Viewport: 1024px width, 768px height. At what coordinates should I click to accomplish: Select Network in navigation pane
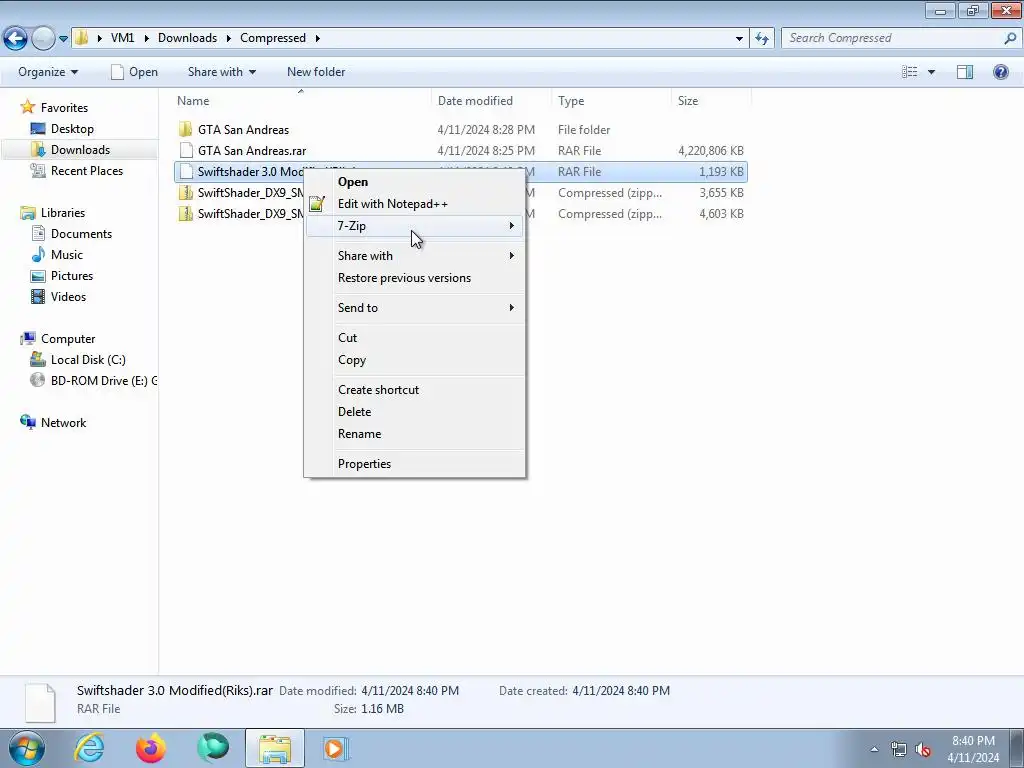pos(63,423)
